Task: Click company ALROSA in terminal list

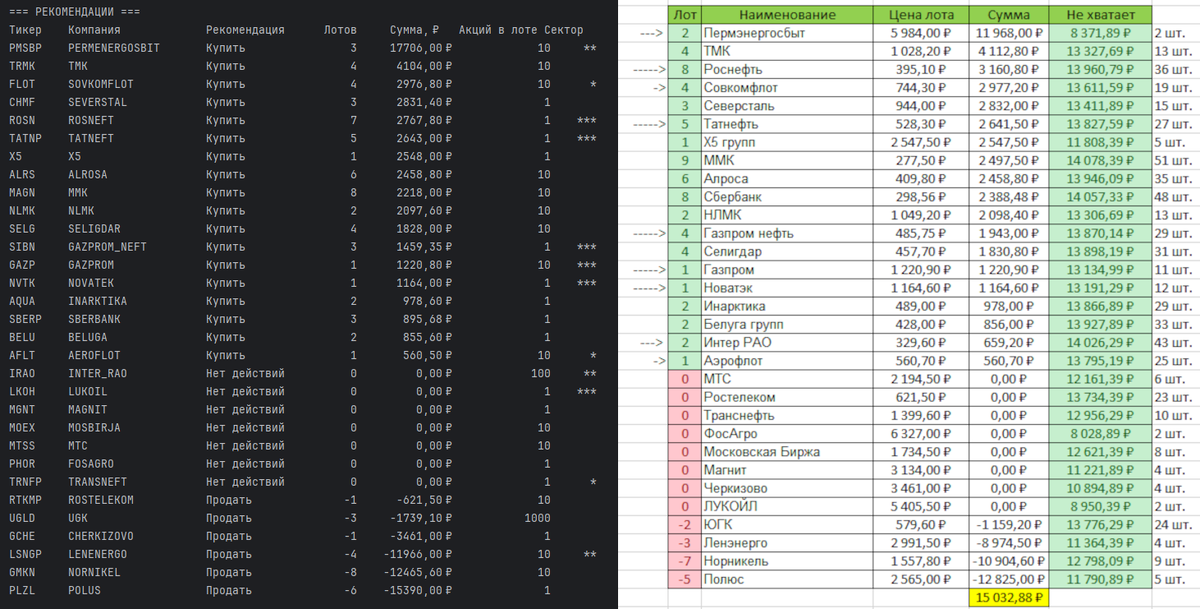Action: [87, 174]
